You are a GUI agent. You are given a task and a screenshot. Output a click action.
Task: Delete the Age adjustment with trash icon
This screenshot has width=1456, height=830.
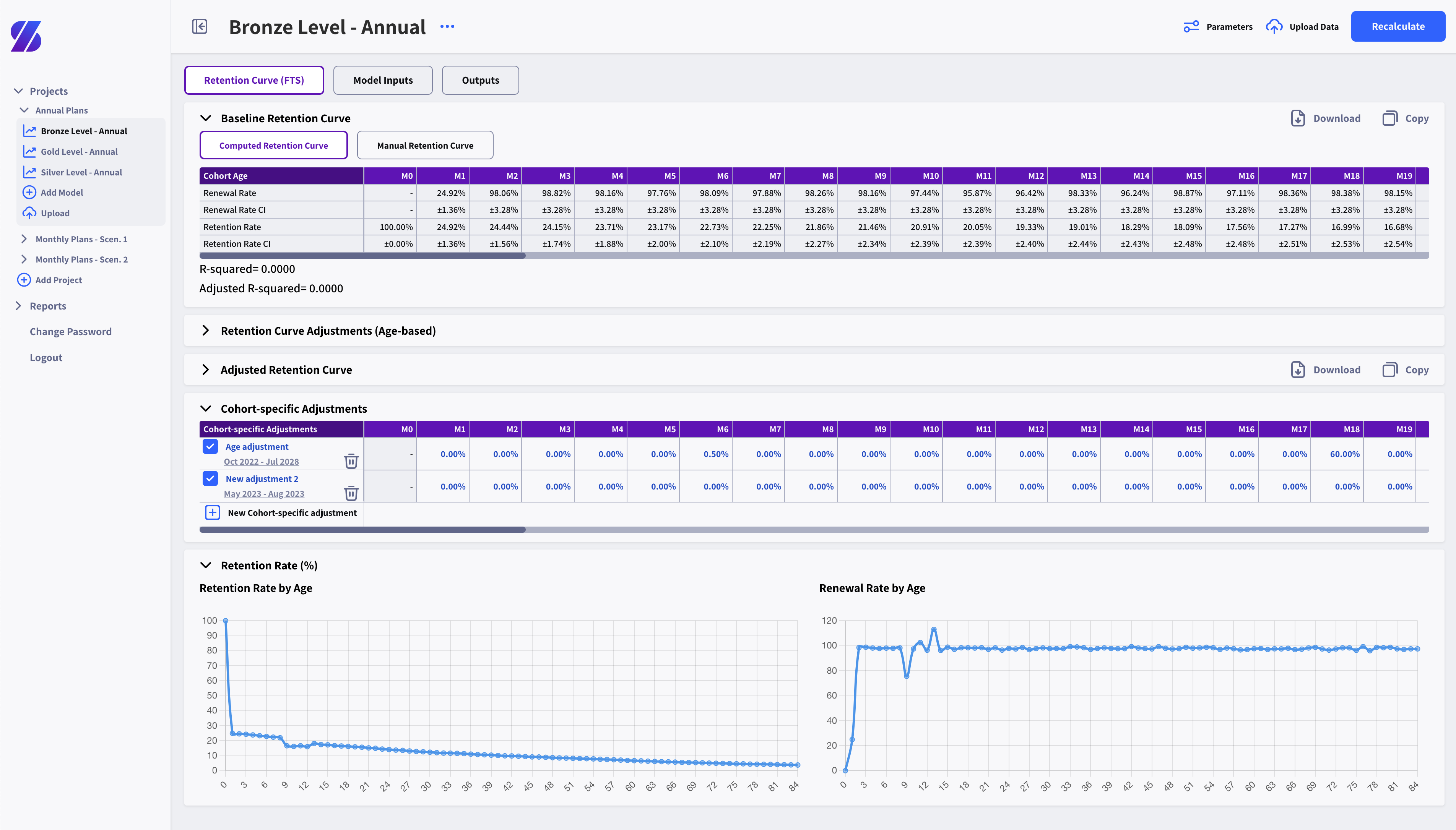pos(351,460)
